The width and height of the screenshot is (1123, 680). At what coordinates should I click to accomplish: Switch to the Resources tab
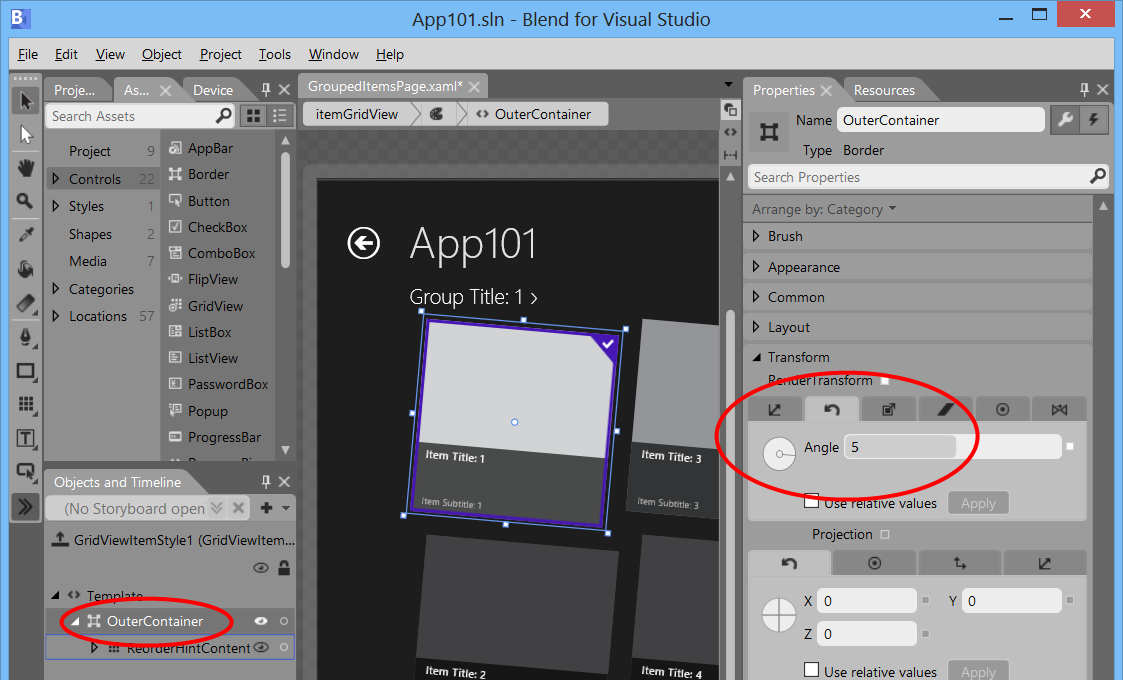884,90
